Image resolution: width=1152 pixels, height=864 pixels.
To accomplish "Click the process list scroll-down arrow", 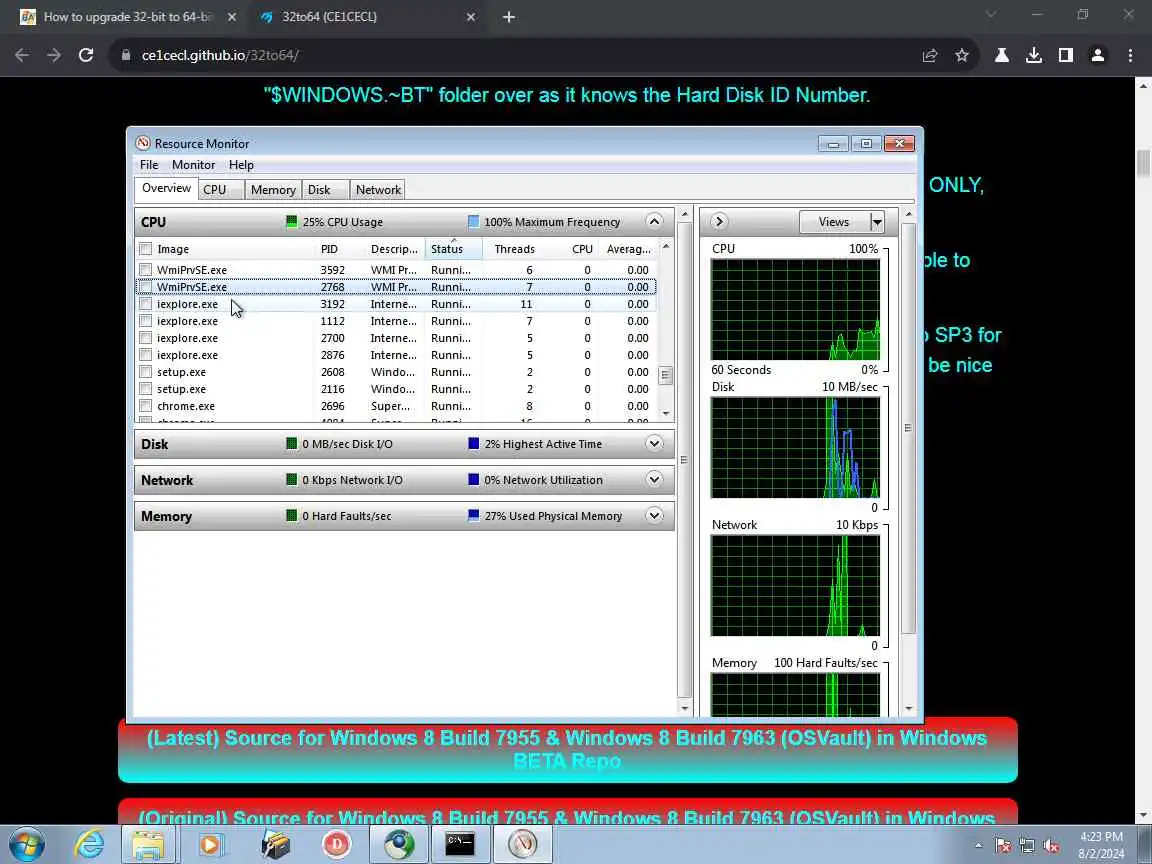I will [666, 414].
